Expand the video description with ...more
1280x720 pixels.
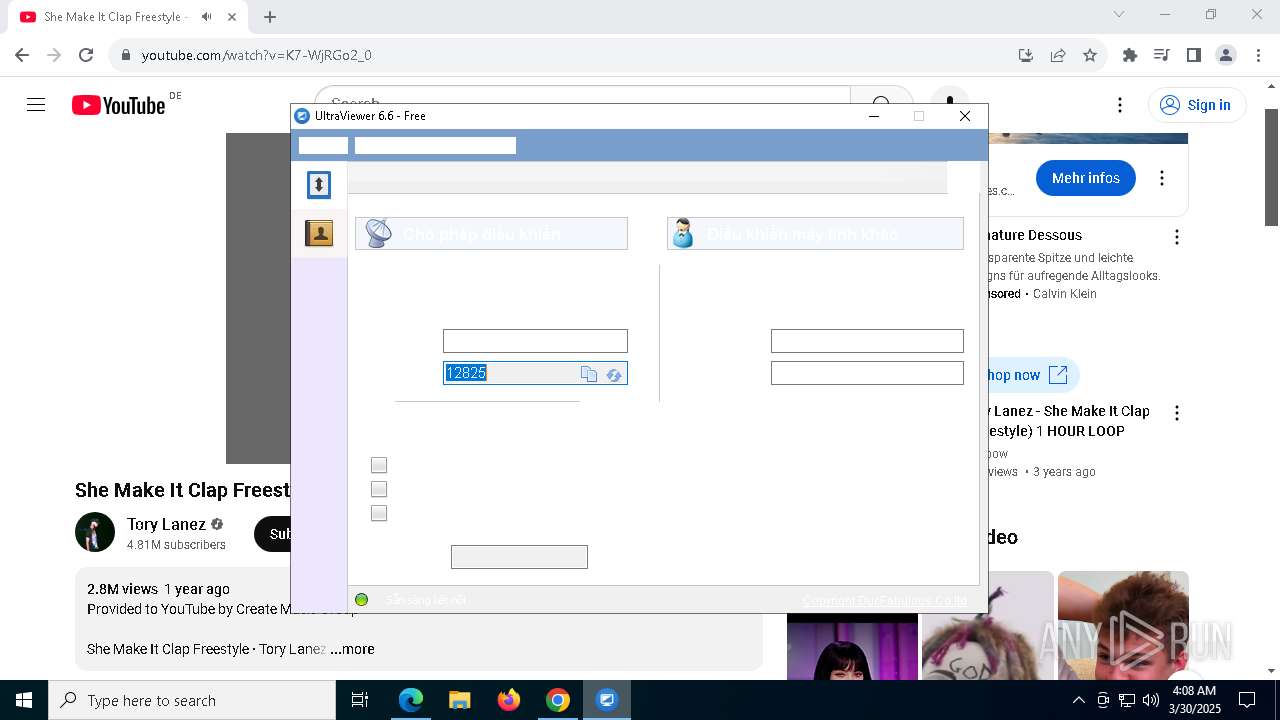352,649
